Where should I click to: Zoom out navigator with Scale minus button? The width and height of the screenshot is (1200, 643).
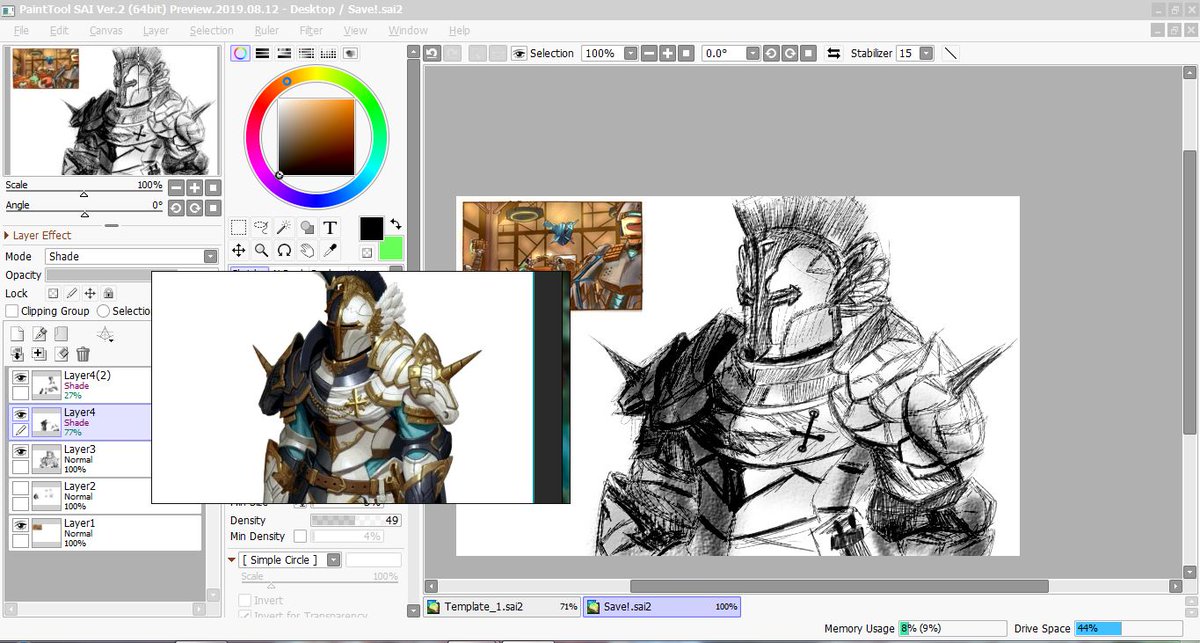pyautogui.click(x=176, y=187)
